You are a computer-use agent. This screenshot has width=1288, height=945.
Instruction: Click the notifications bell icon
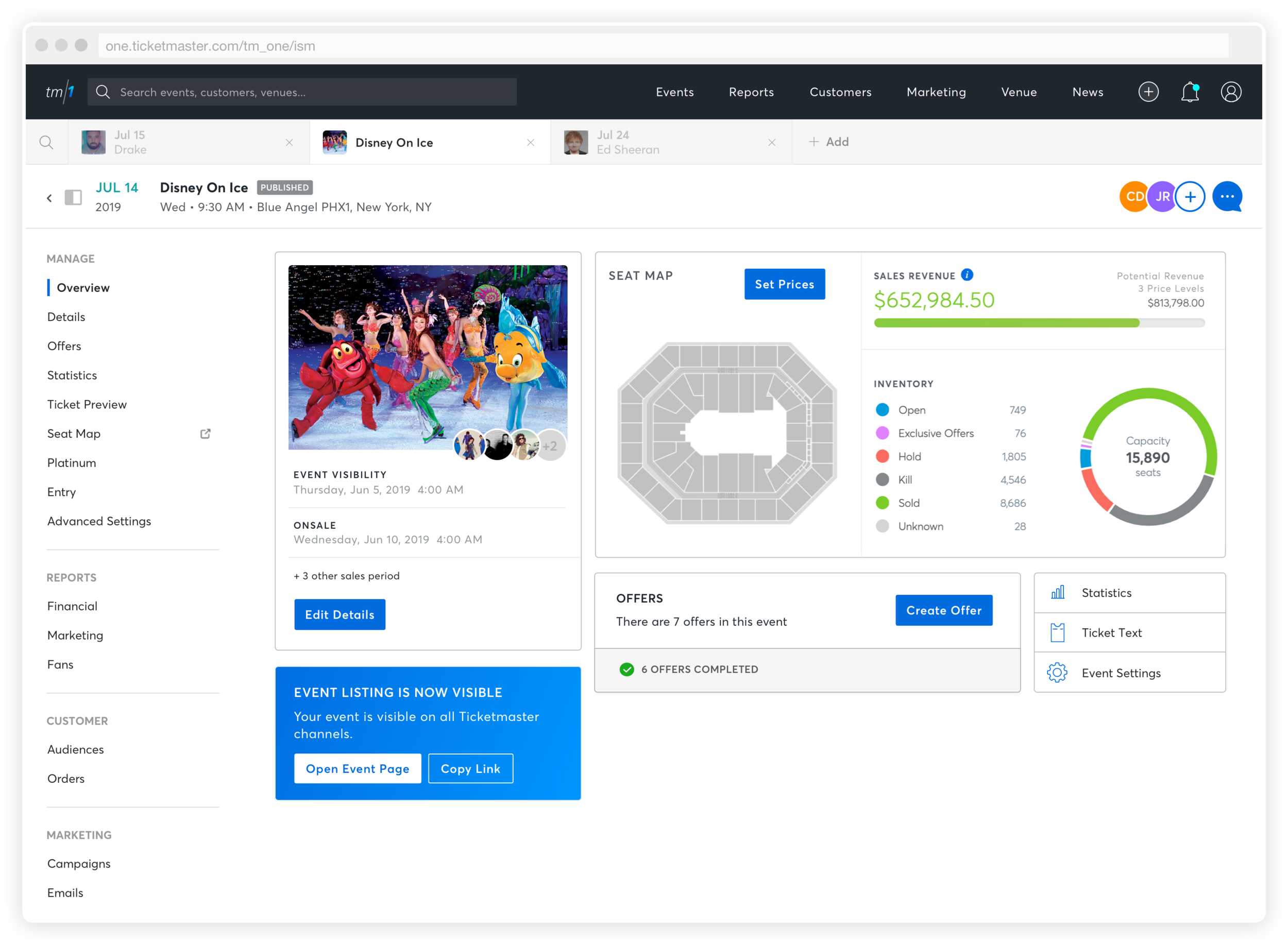click(x=1190, y=92)
